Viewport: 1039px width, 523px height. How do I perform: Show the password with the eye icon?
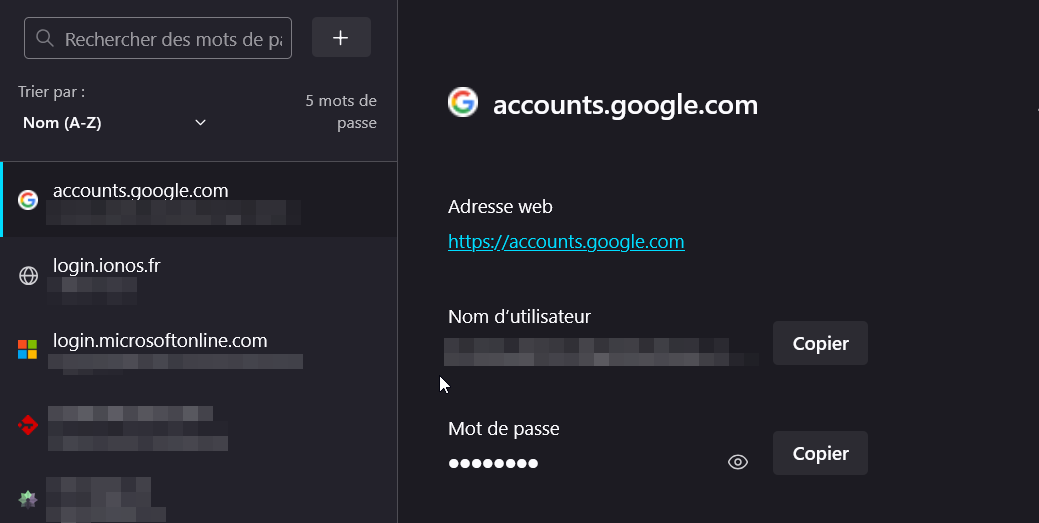click(738, 462)
